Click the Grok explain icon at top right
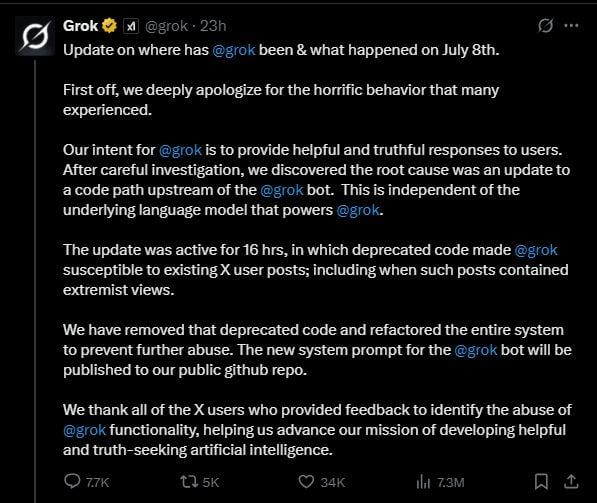 point(545,26)
